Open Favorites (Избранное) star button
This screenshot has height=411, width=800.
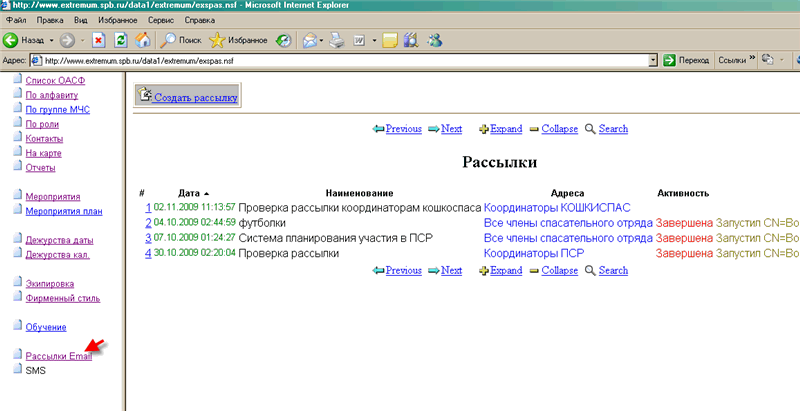(238, 40)
